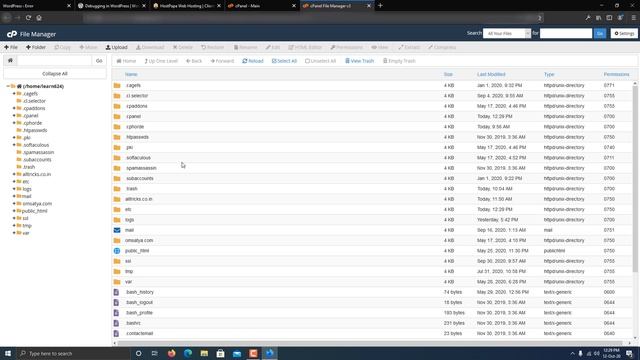640x360 pixels.
Task: Click the search text field
Action: 566,33
